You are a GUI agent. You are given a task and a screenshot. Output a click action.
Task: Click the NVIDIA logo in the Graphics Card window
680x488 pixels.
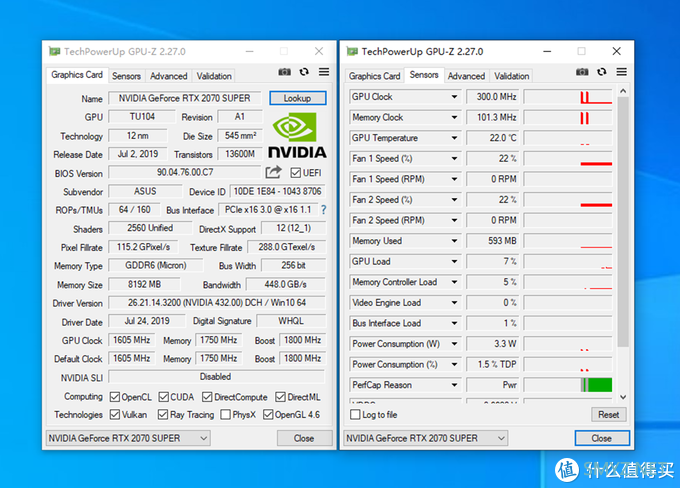(x=297, y=135)
